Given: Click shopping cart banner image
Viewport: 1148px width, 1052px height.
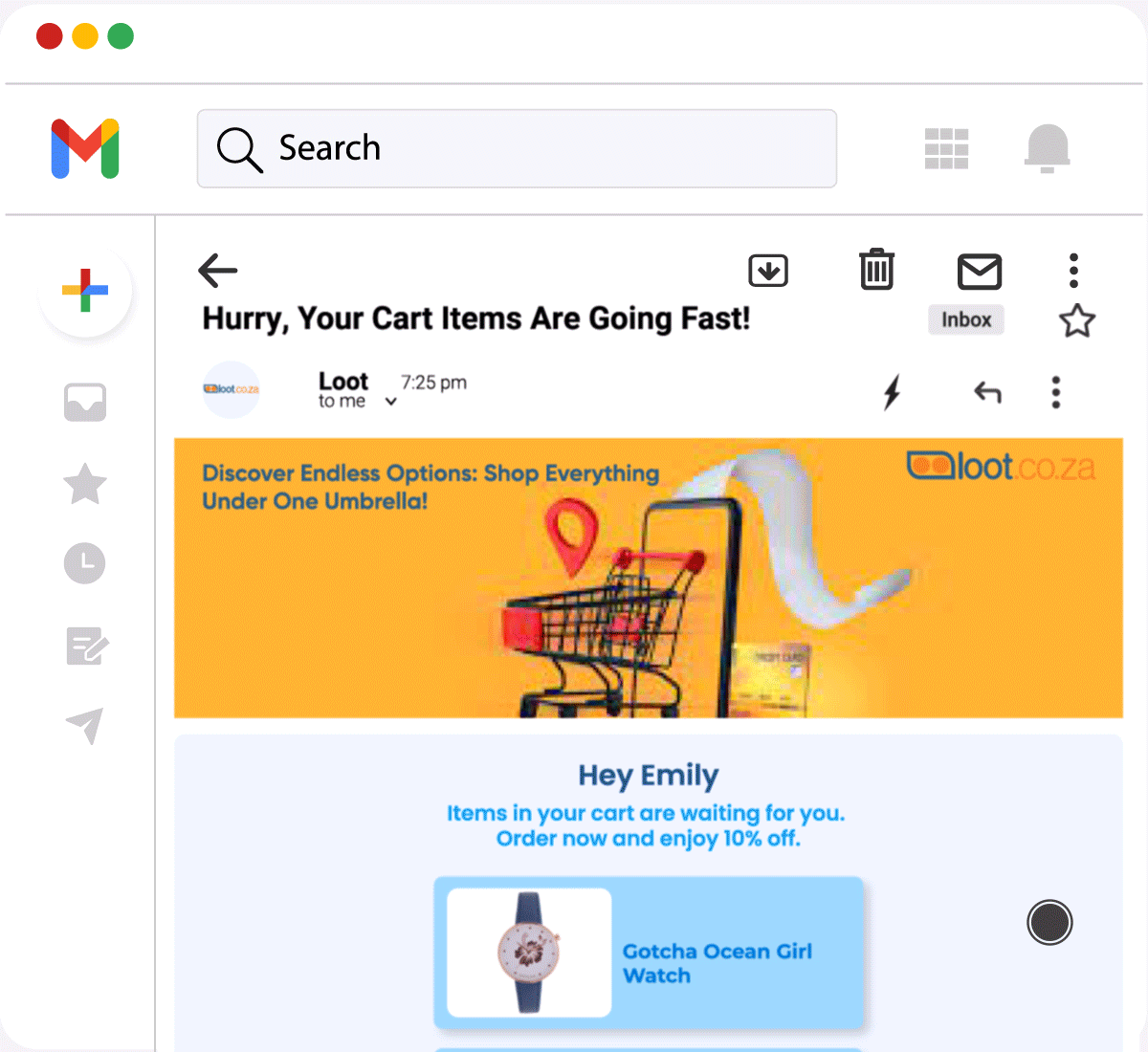Looking at the screenshot, I should click(649, 578).
